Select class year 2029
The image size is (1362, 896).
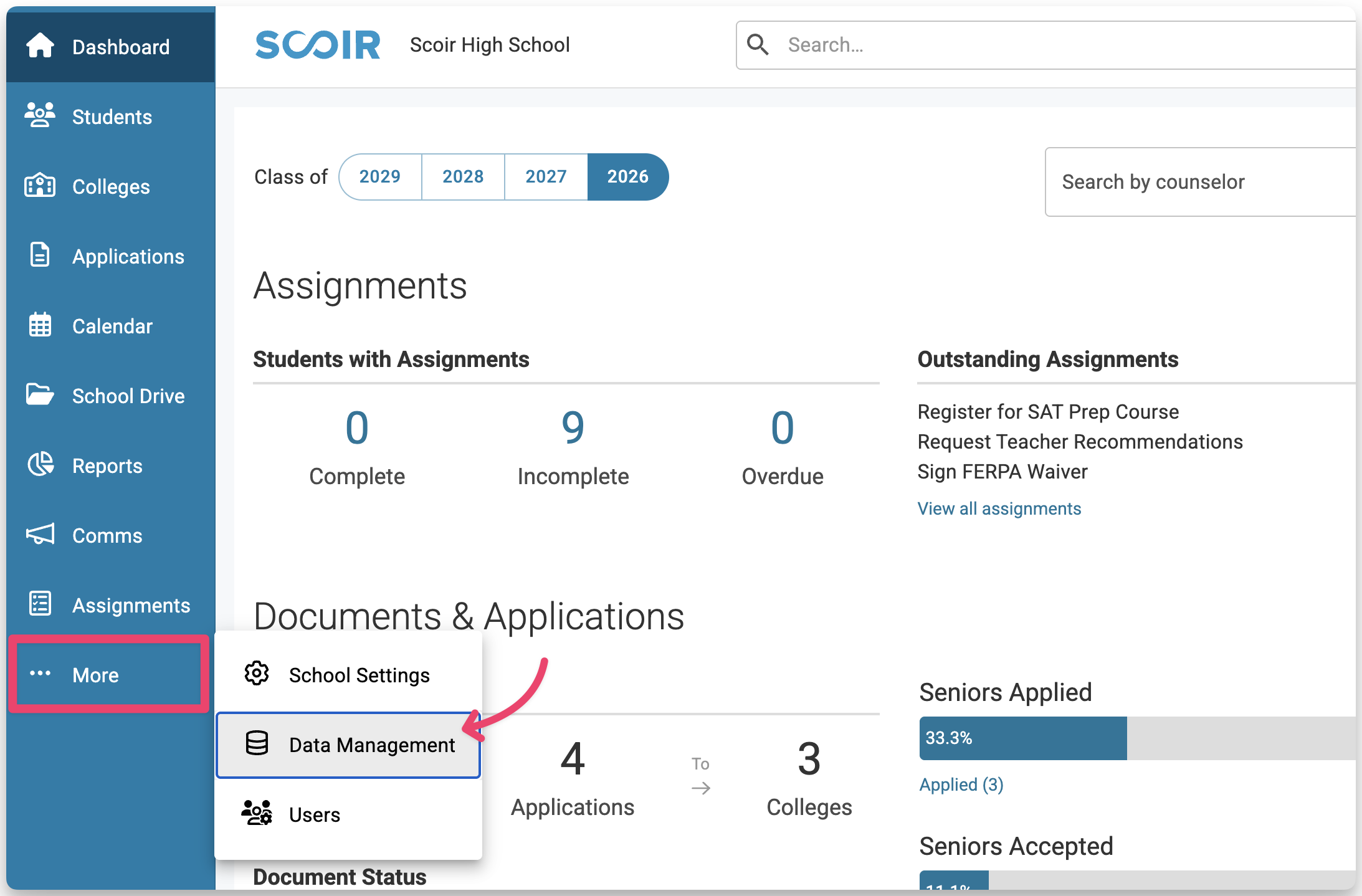click(x=380, y=177)
